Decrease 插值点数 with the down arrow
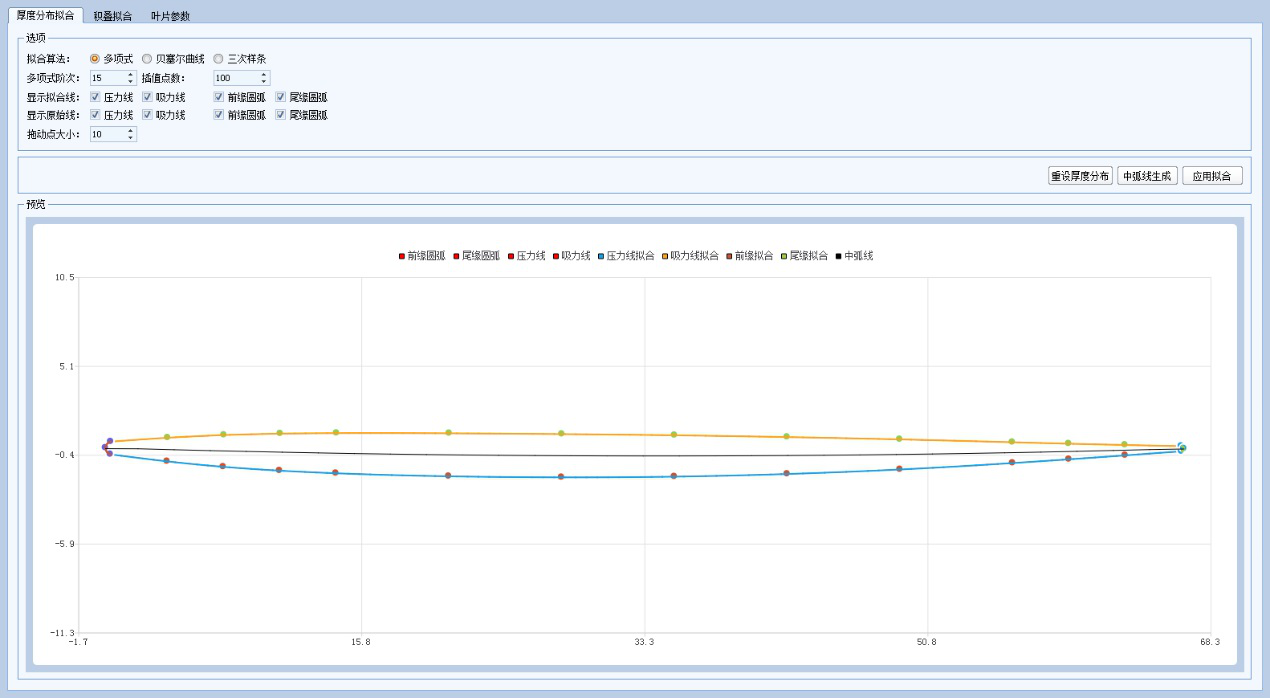1270x698 pixels. [264, 82]
